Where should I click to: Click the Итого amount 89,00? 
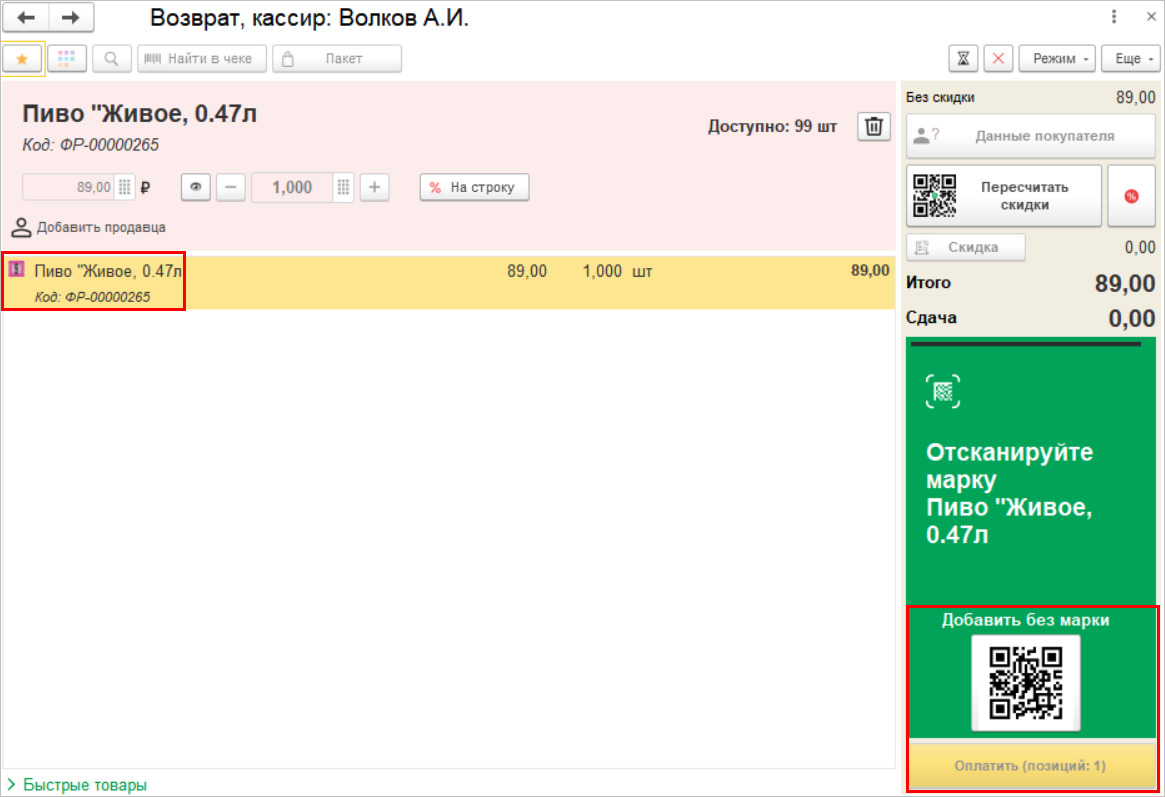click(1125, 283)
